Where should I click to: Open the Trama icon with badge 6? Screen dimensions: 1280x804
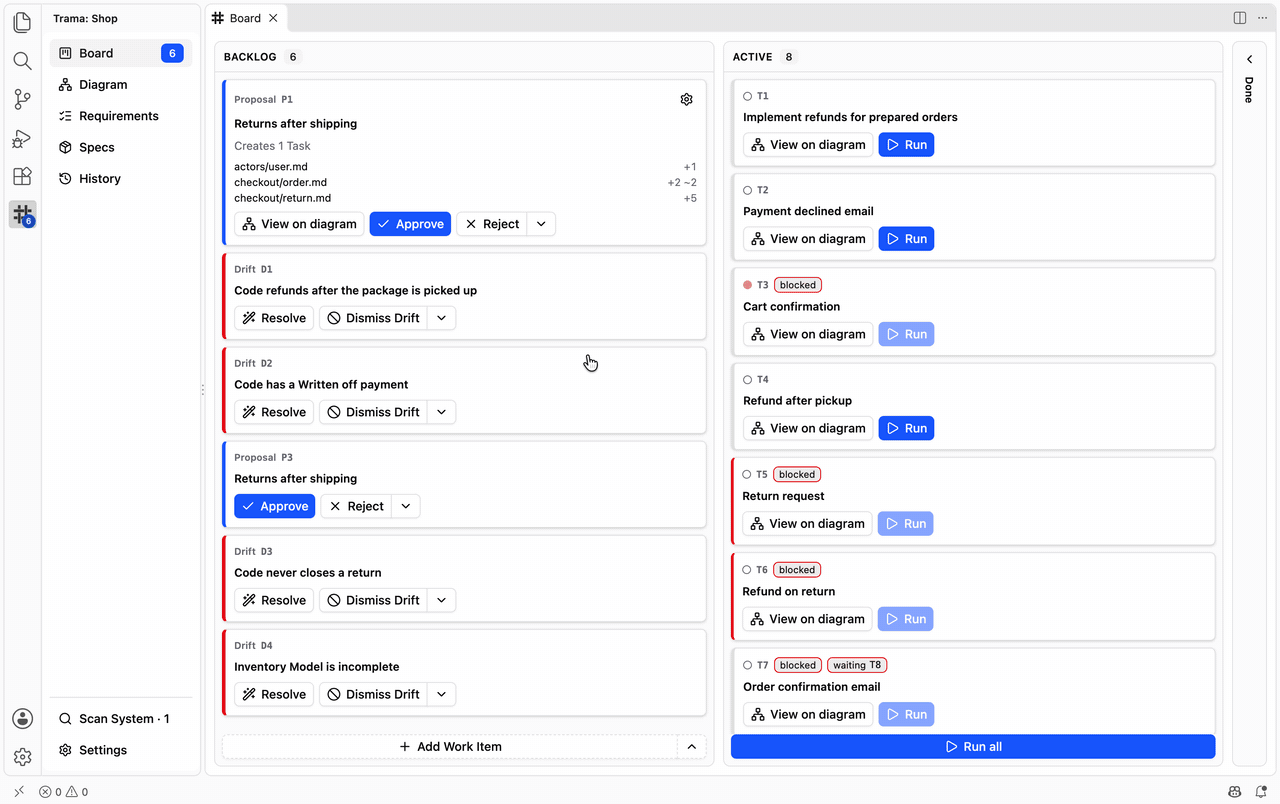click(22, 214)
